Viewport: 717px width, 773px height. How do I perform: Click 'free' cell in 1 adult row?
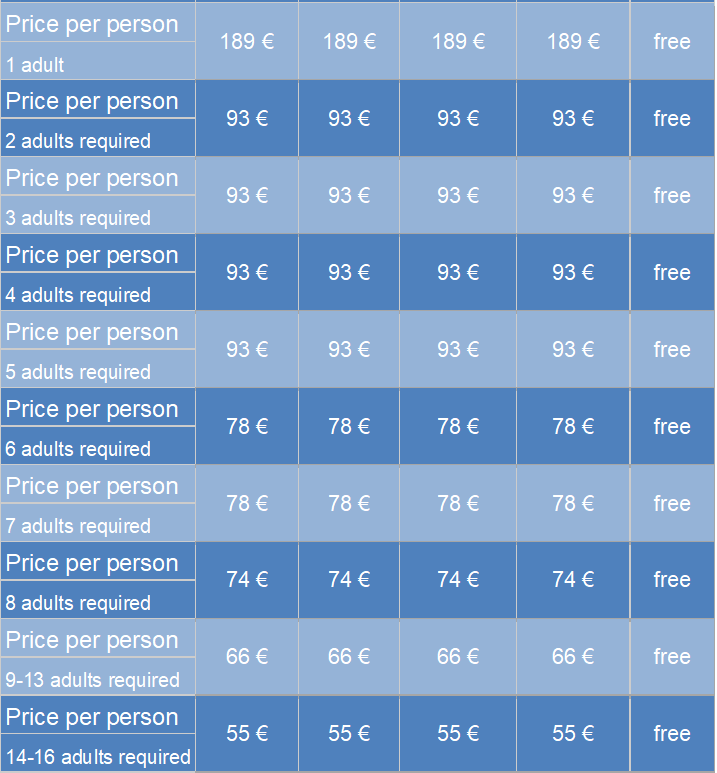click(x=672, y=41)
